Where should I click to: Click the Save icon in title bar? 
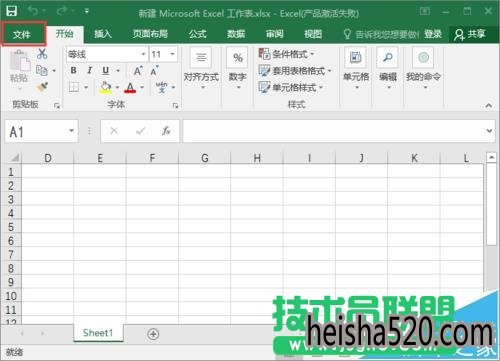pos(12,12)
